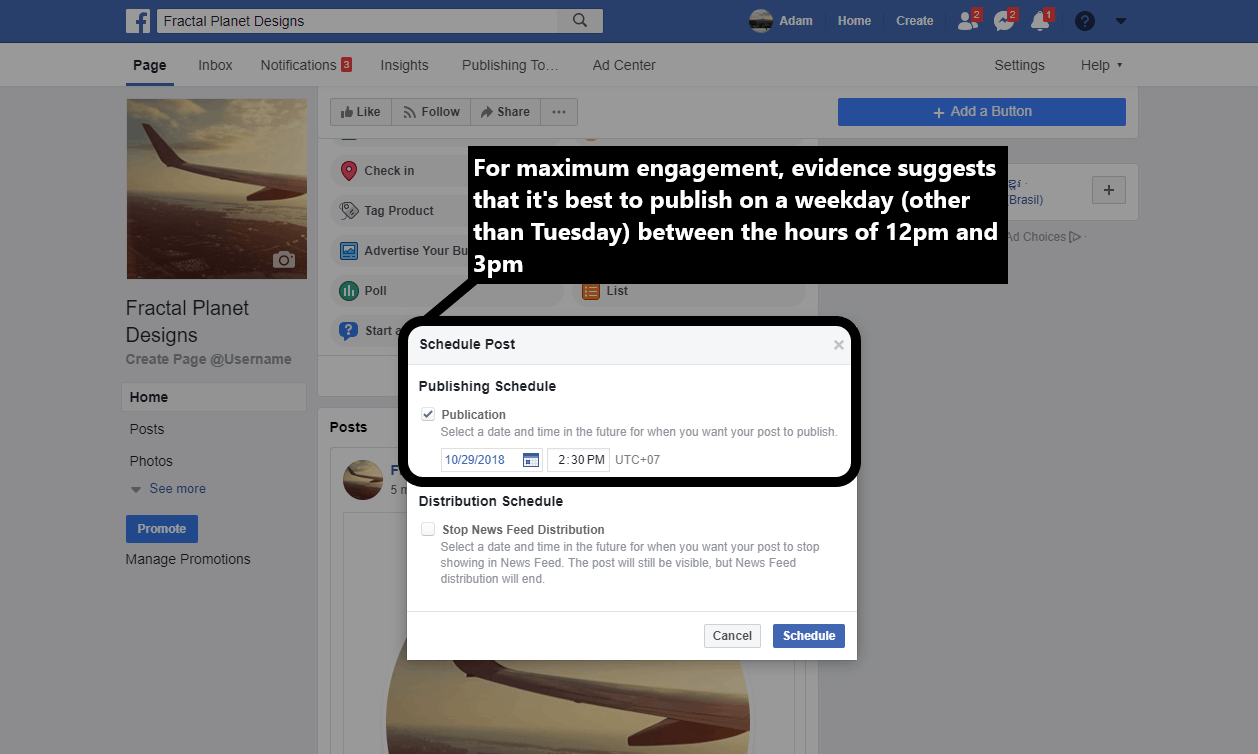Open the Ad Center tab
The height and width of the screenshot is (754, 1258).
624,65
